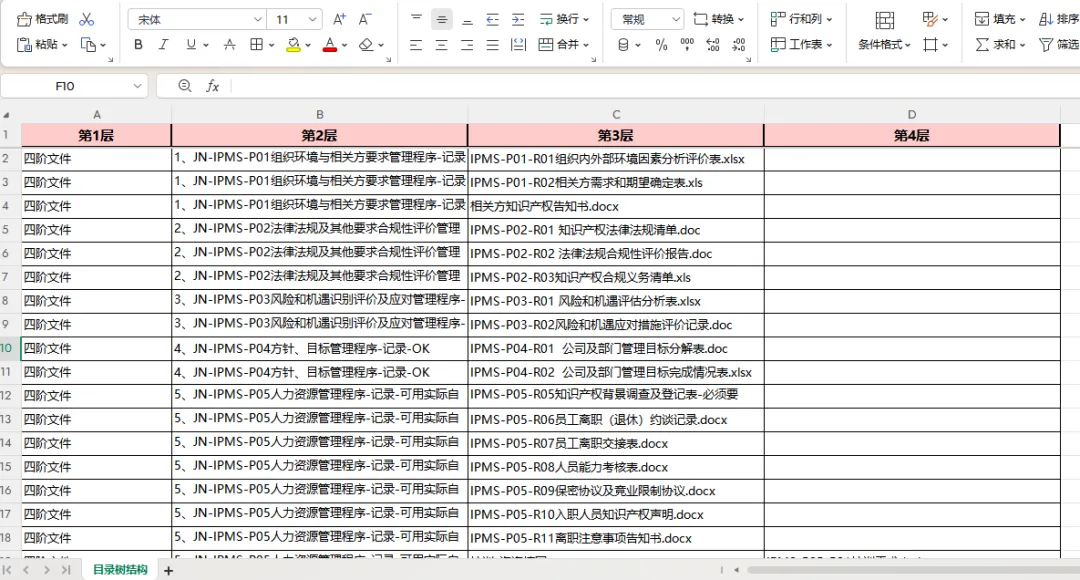Image resolution: width=1080 pixels, height=580 pixels.
Task: Select row 10 header
Action: point(6,348)
